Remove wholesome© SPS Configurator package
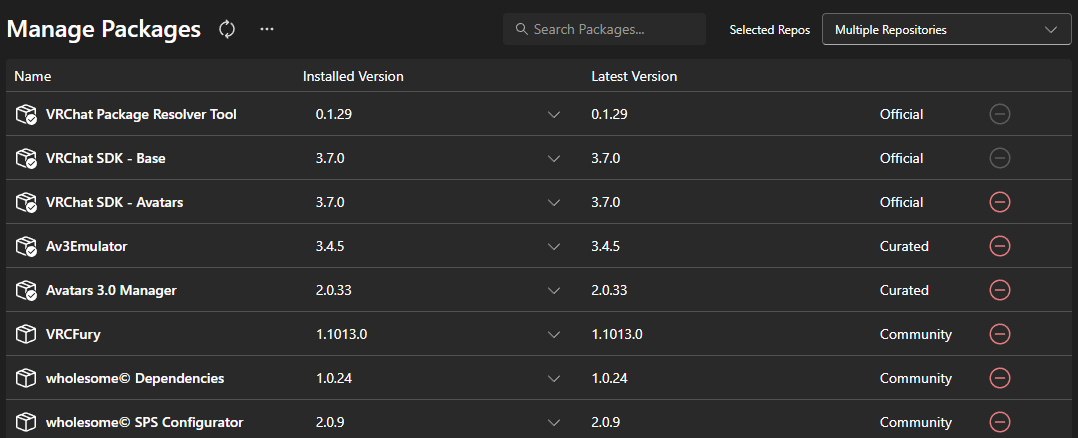The height and width of the screenshot is (438, 1078). [x=1000, y=422]
